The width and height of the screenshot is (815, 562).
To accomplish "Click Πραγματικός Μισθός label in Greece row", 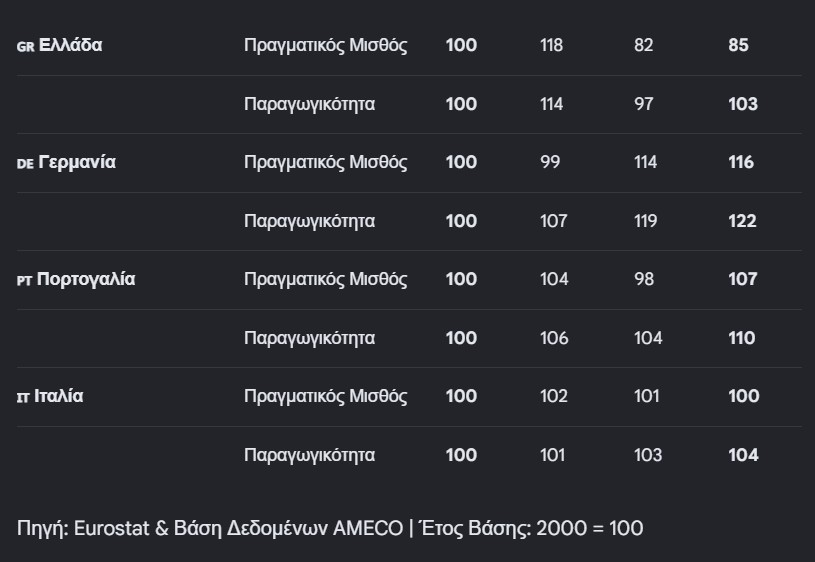I will tap(325, 46).
